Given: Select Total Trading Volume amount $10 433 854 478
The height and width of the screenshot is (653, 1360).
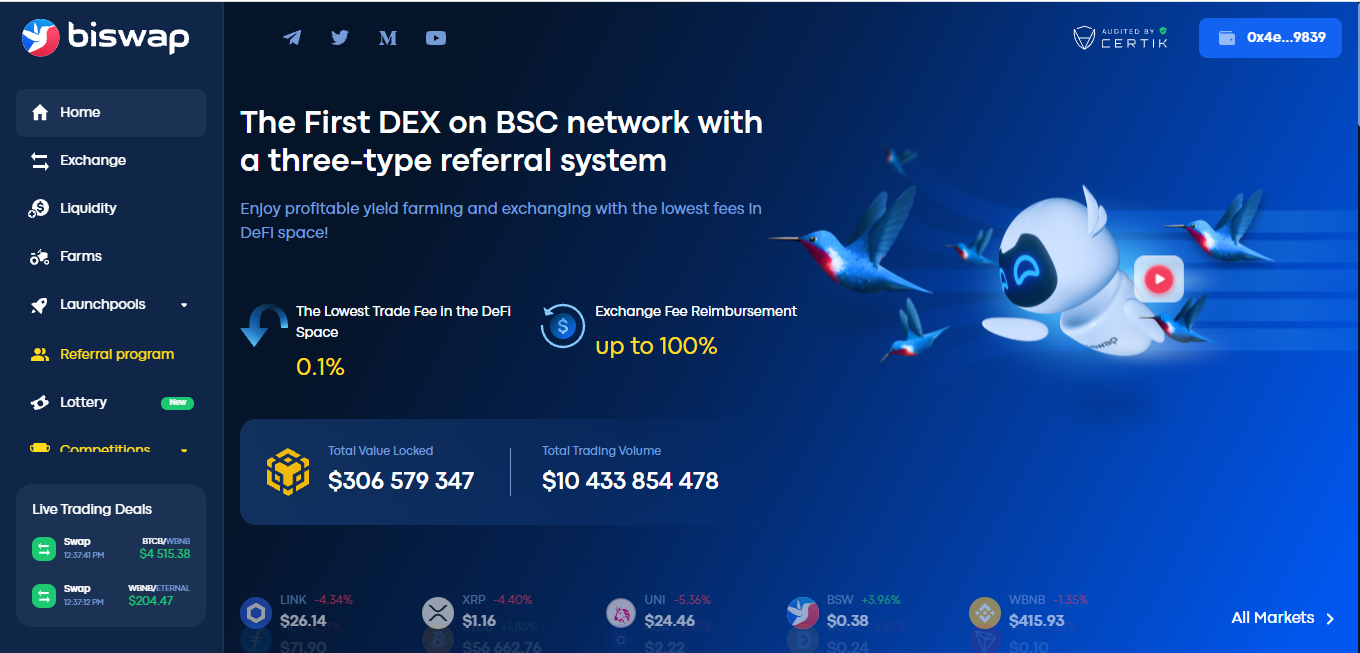Looking at the screenshot, I should pyautogui.click(x=630, y=481).
